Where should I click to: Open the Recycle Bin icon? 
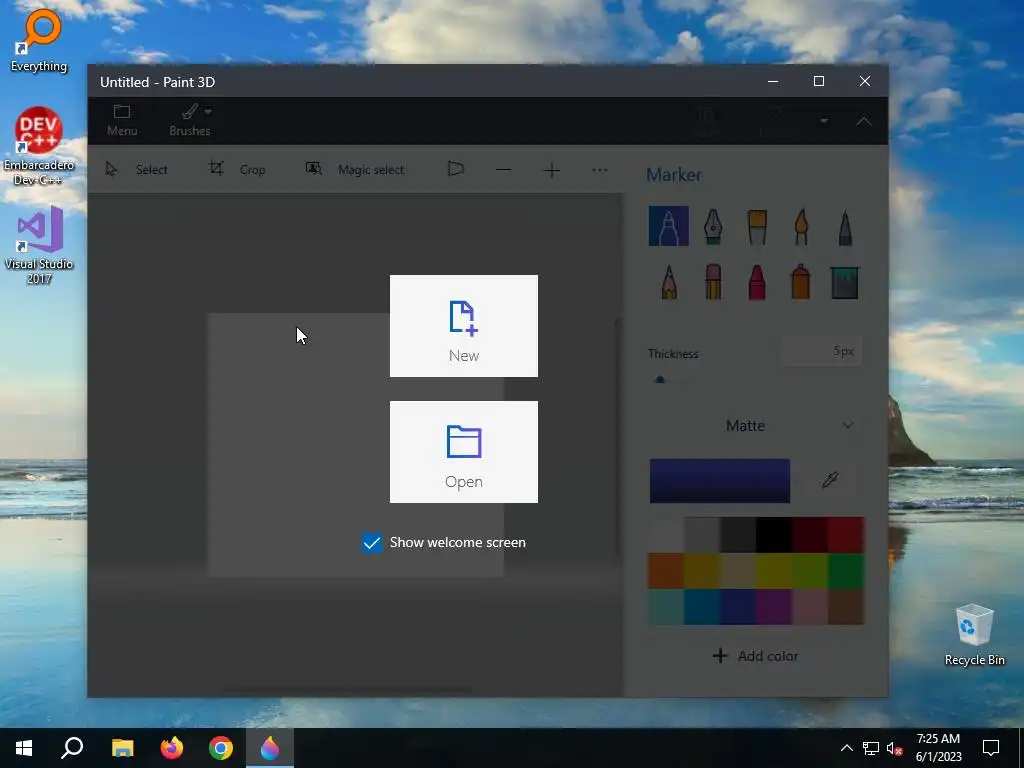tap(974, 635)
